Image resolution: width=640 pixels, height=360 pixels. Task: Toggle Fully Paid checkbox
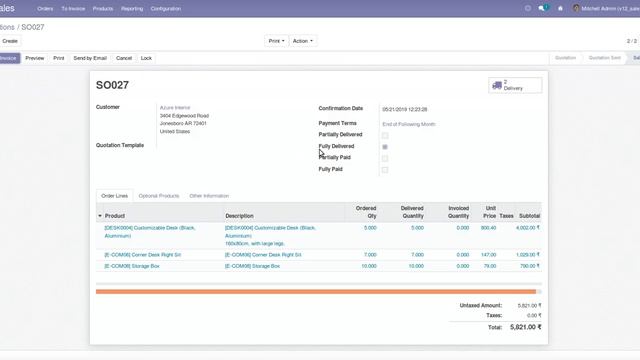385,169
